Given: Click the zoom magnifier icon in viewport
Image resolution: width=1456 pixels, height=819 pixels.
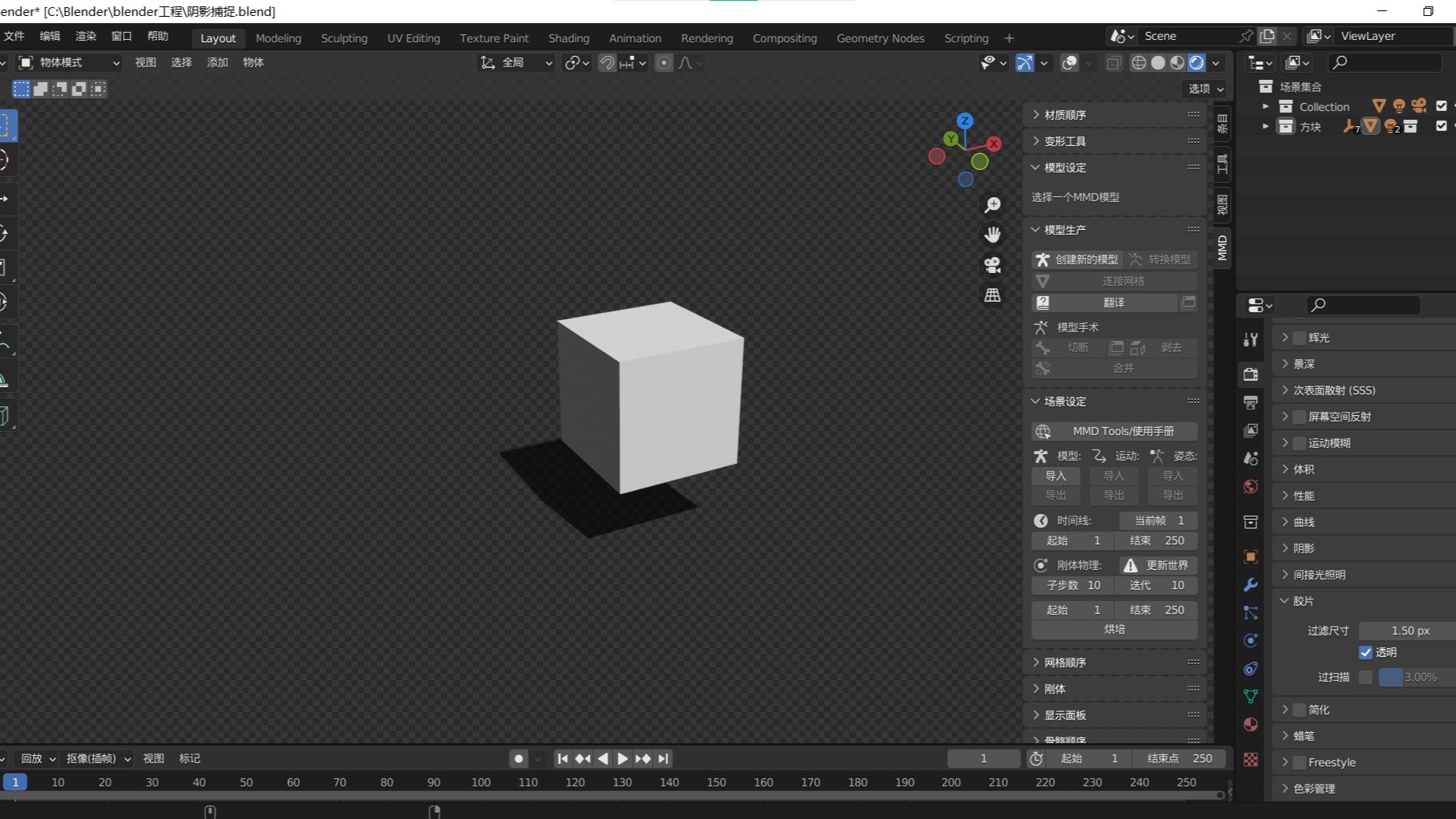Looking at the screenshot, I should [992, 206].
